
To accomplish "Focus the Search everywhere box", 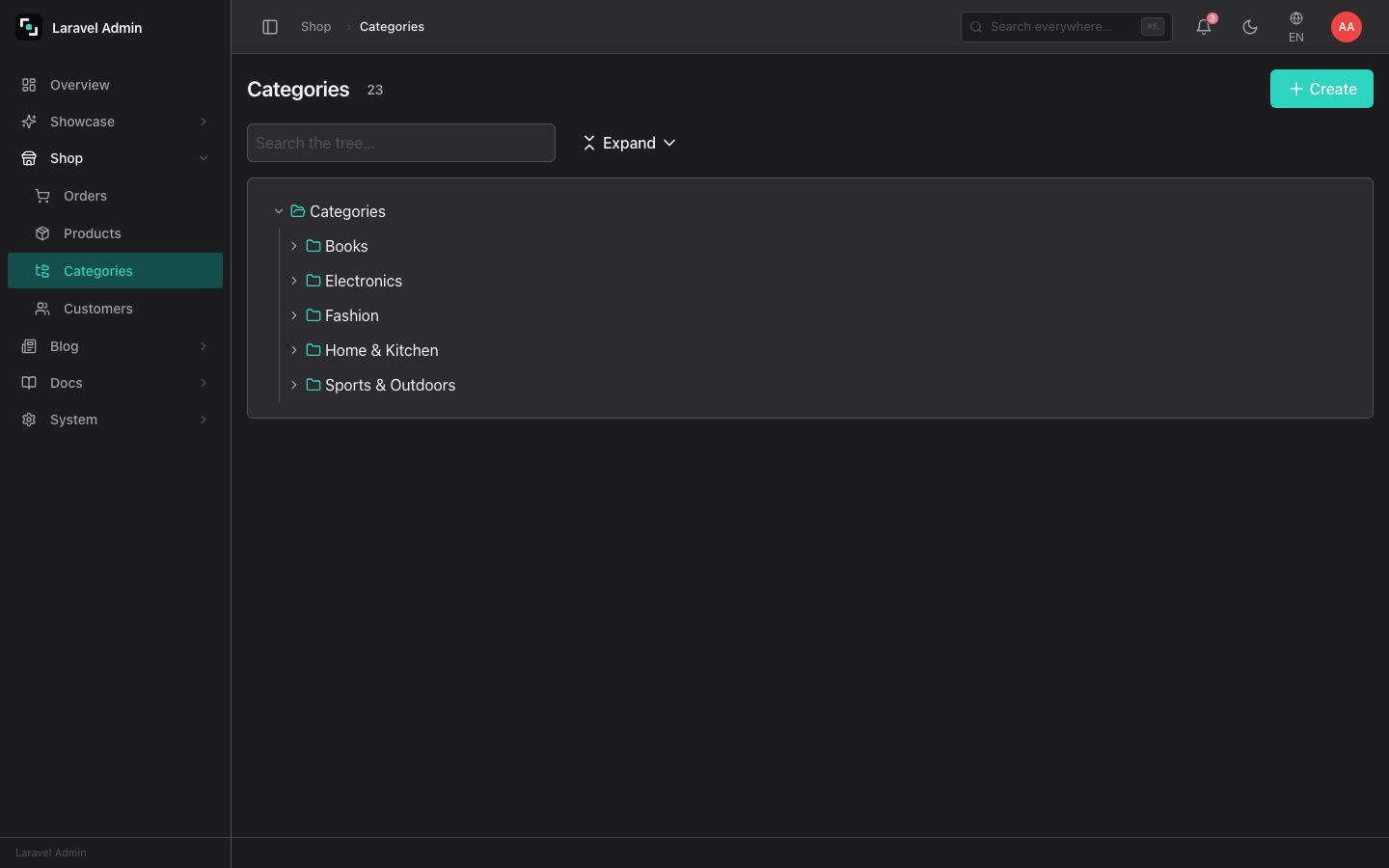I will coord(1067,27).
